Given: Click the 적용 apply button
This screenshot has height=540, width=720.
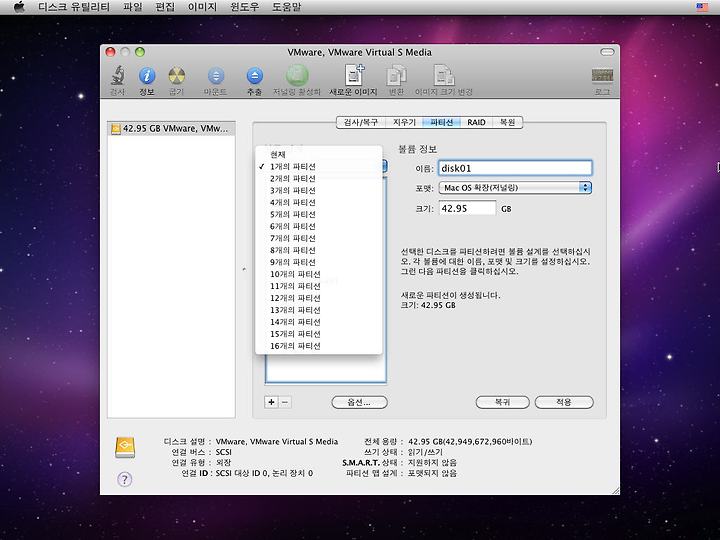Looking at the screenshot, I should click(564, 402).
